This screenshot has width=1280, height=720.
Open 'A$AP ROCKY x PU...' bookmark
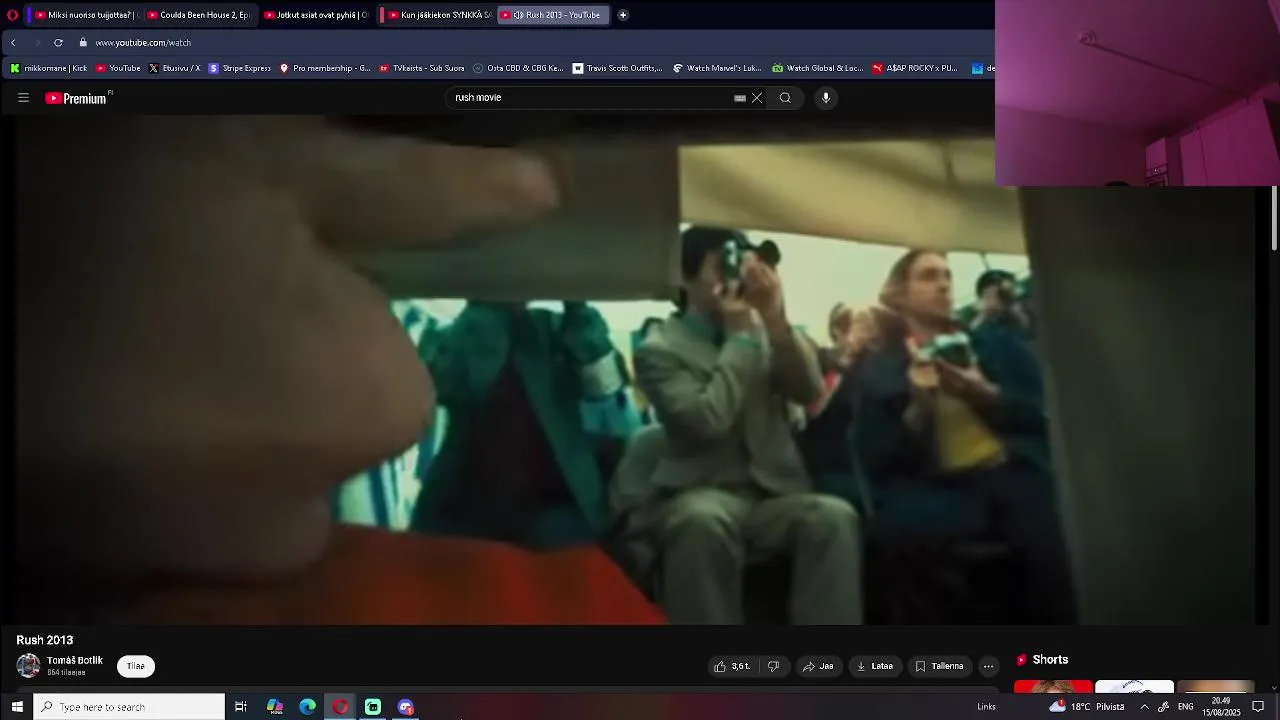pos(915,68)
